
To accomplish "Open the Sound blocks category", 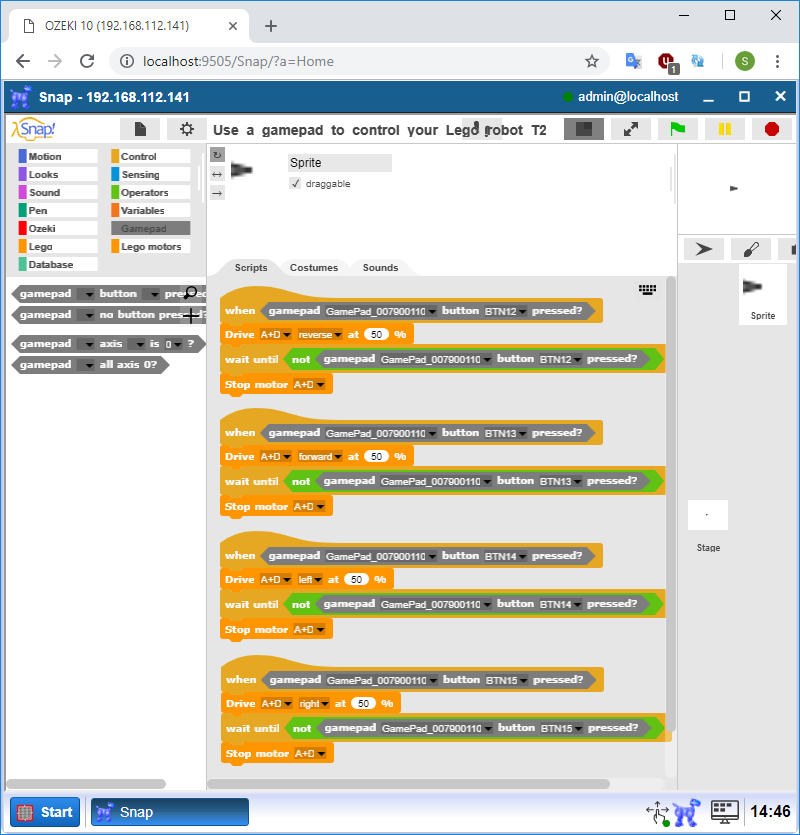I will coord(58,192).
